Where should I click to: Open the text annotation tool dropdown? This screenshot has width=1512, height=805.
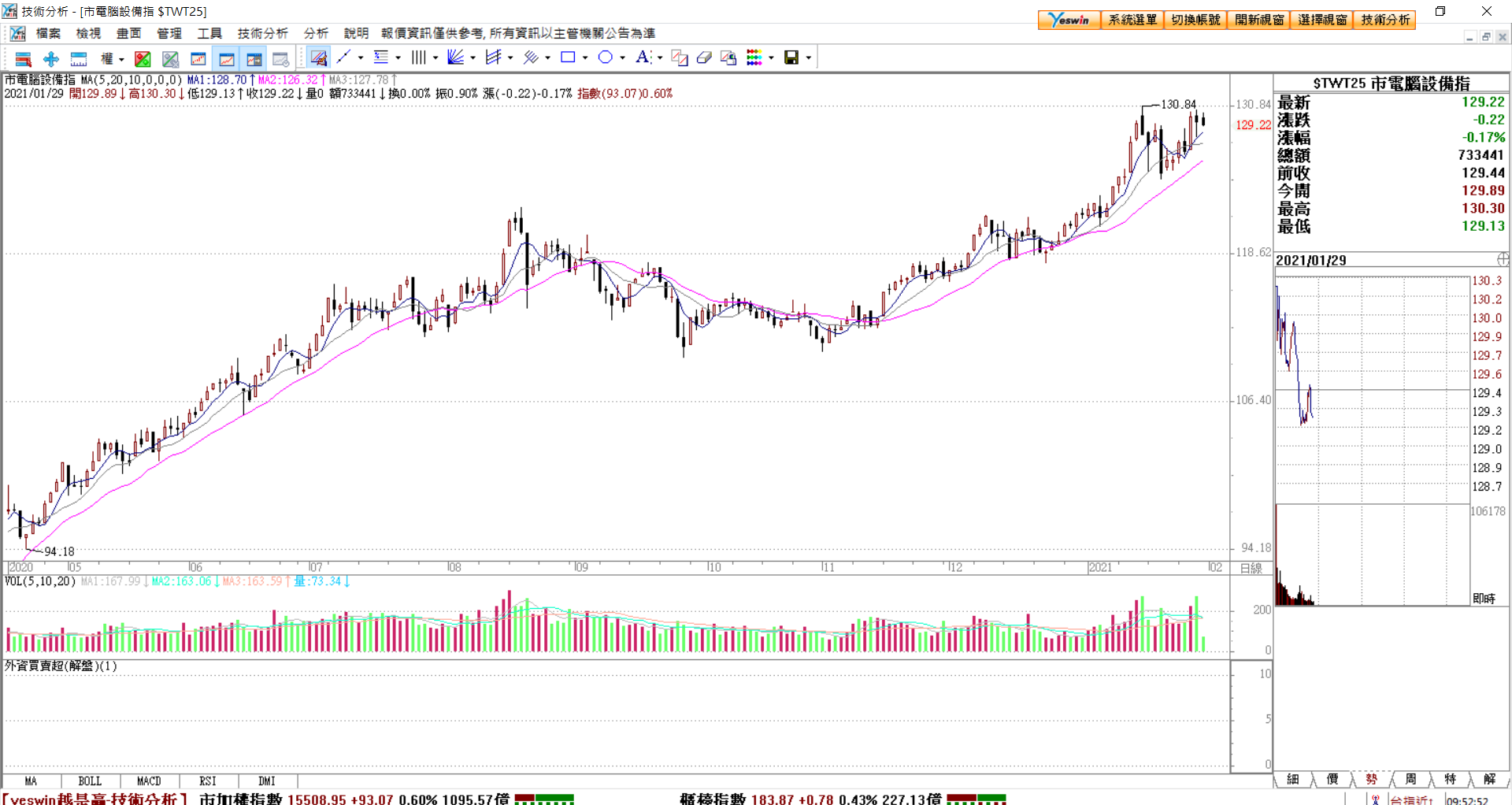[x=660, y=57]
